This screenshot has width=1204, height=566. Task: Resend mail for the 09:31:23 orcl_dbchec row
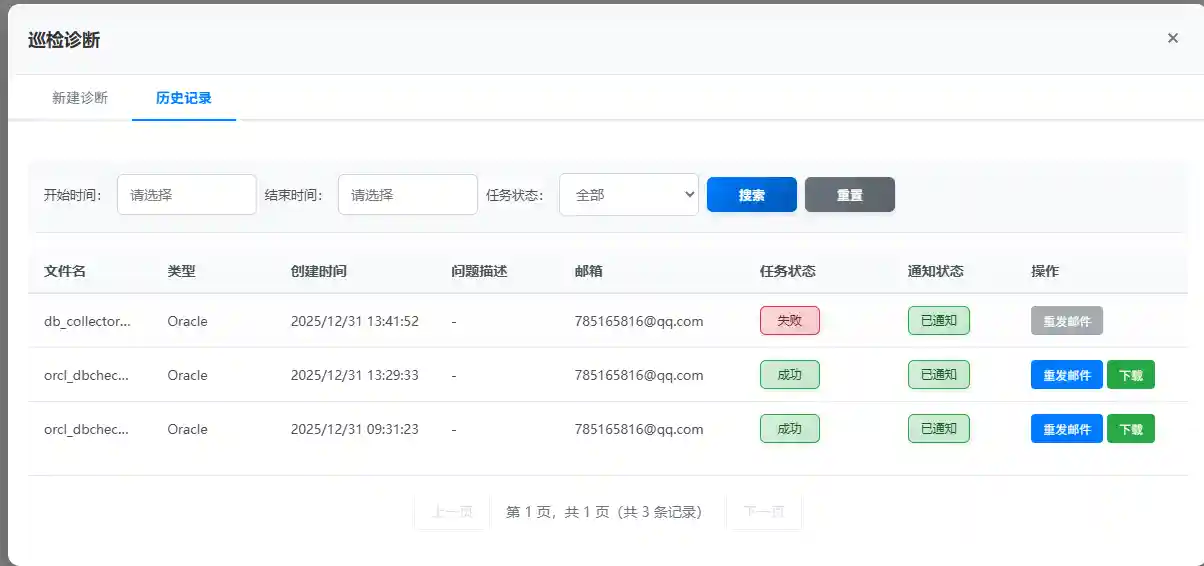tap(1067, 429)
